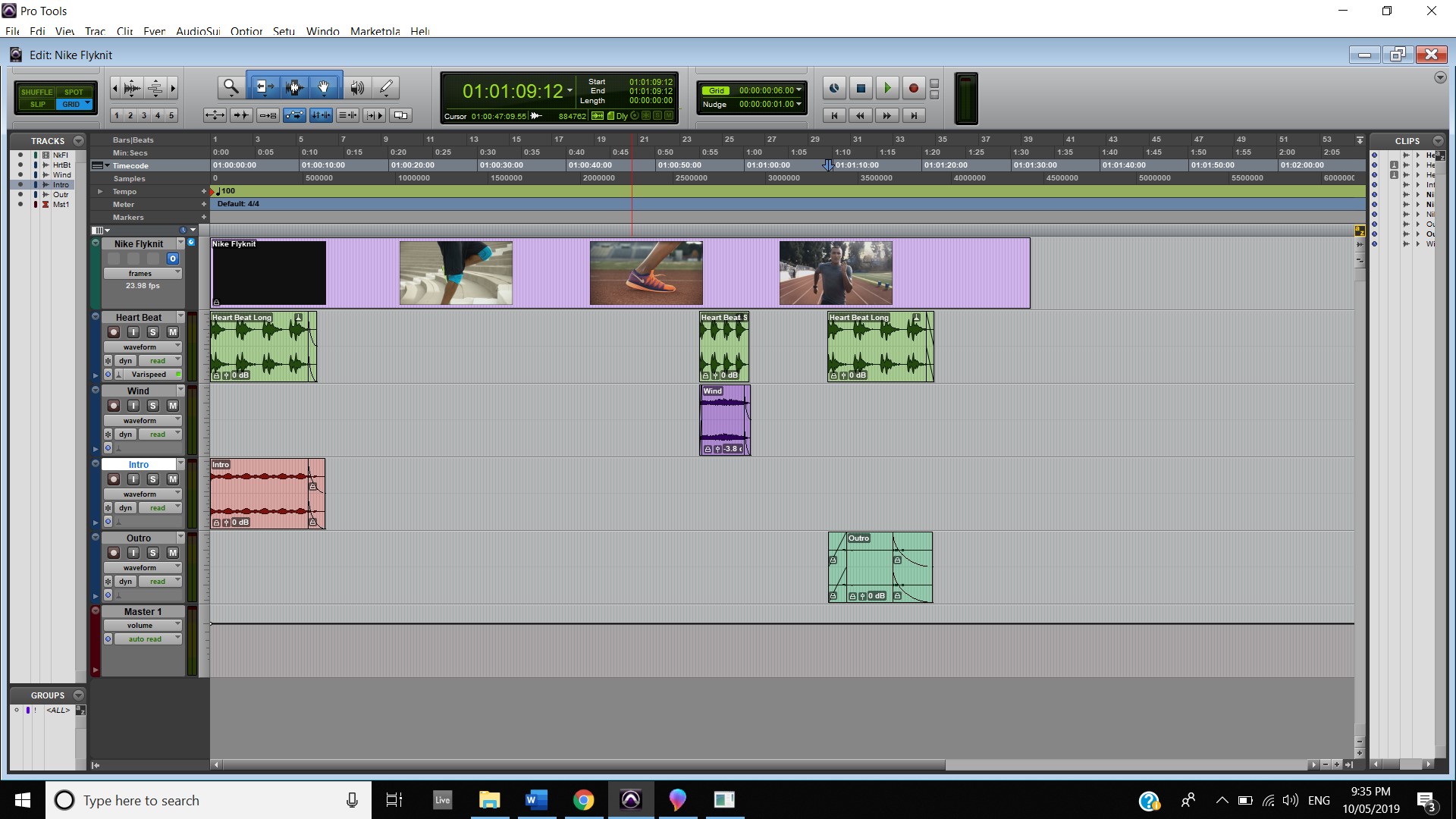
Task: Expand the Tempo ruler
Action: (100, 192)
